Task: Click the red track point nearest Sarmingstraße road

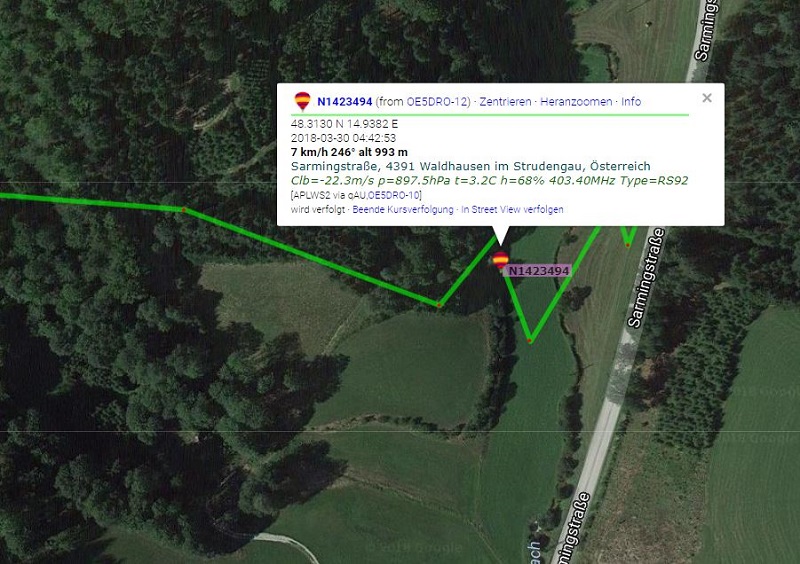Action: [x=628, y=246]
